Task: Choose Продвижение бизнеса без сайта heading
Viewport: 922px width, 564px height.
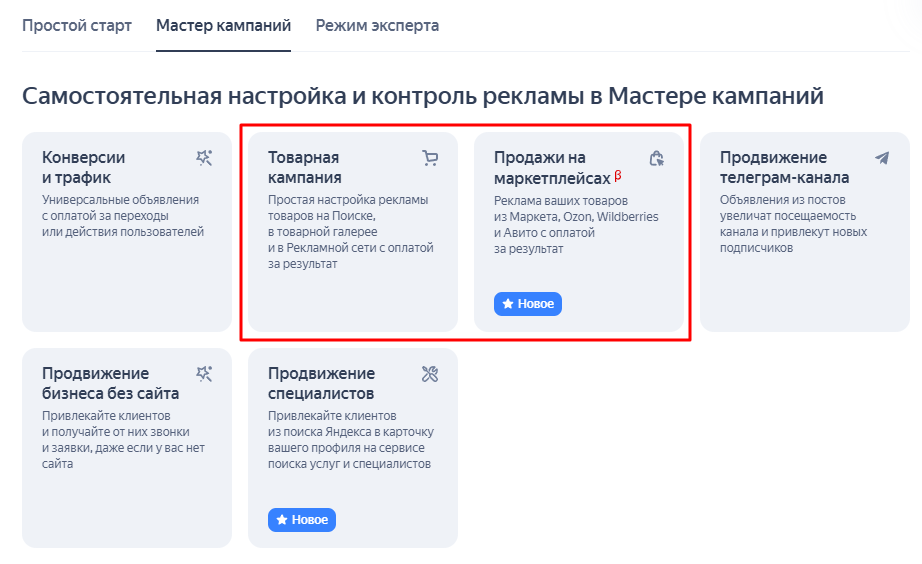Action: [111, 383]
